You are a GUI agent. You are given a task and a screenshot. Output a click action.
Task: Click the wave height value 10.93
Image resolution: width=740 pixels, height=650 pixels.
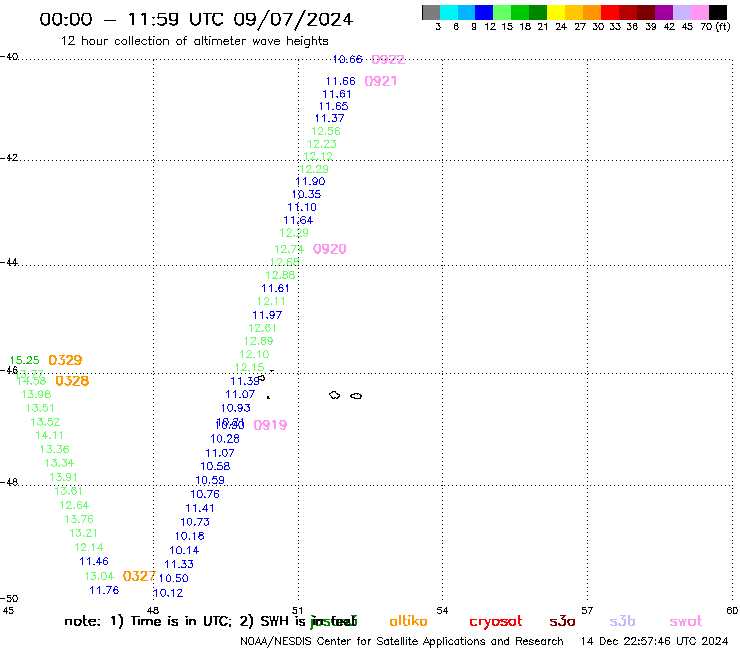[x=235, y=408]
